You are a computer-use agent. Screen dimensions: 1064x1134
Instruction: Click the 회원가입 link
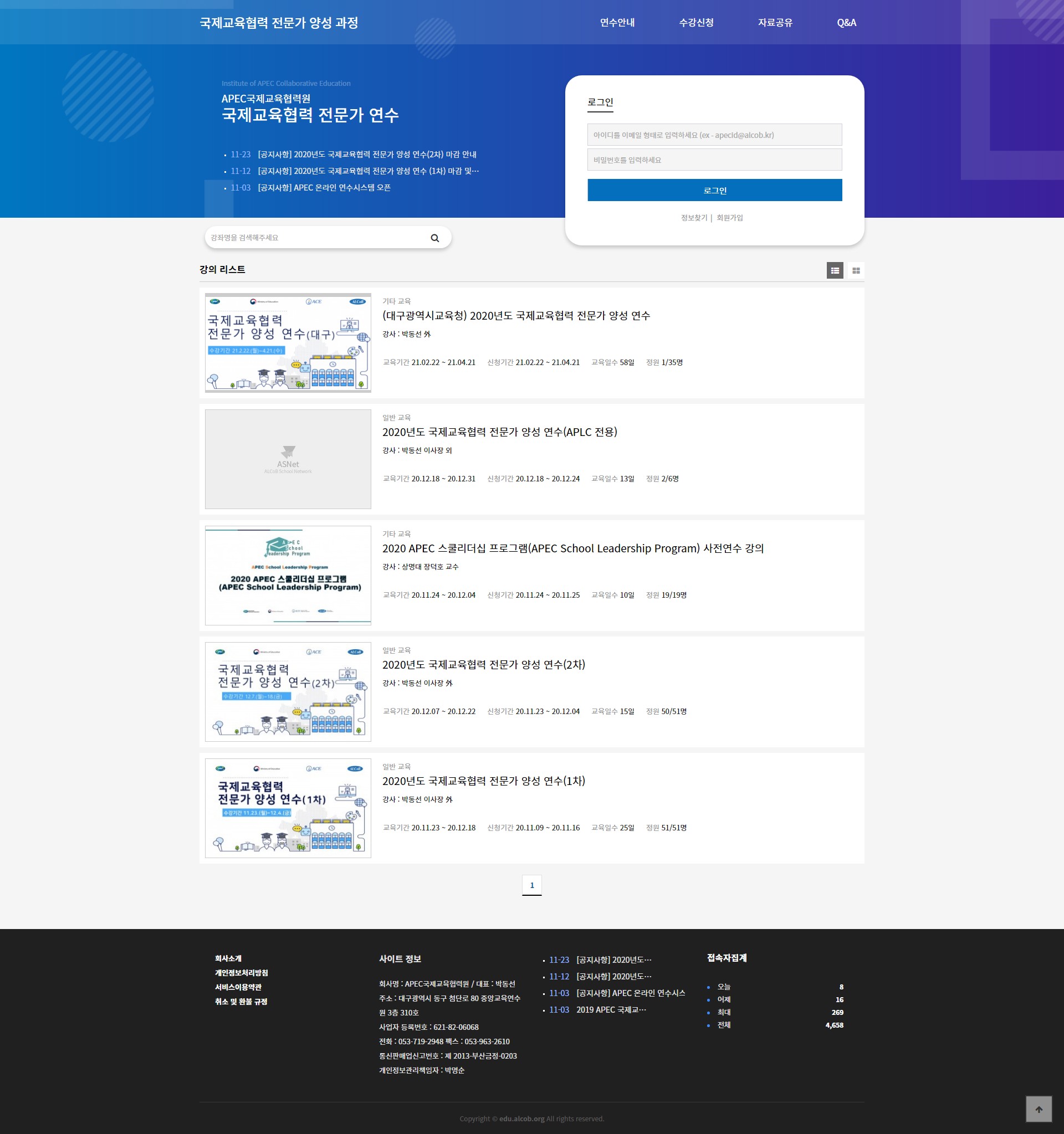[730, 217]
